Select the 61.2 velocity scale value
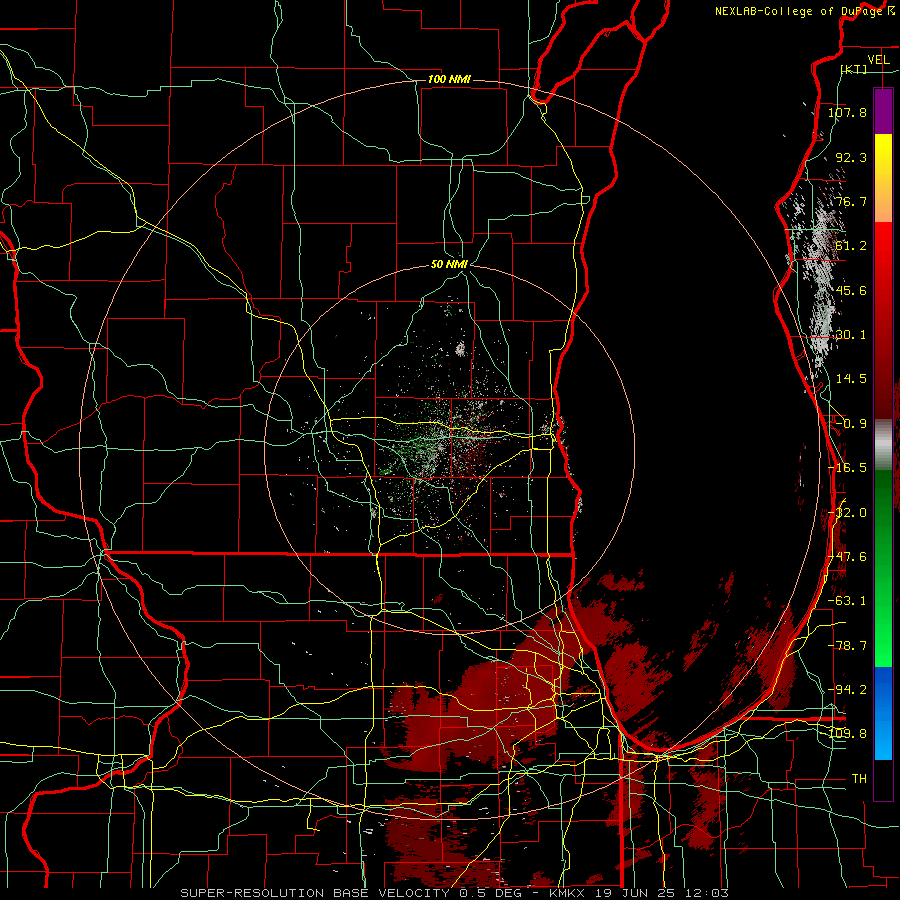The width and height of the screenshot is (900, 900). (x=851, y=246)
